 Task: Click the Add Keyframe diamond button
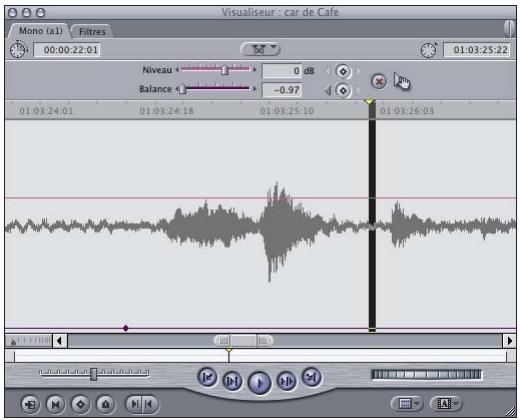tap(80, 405)
